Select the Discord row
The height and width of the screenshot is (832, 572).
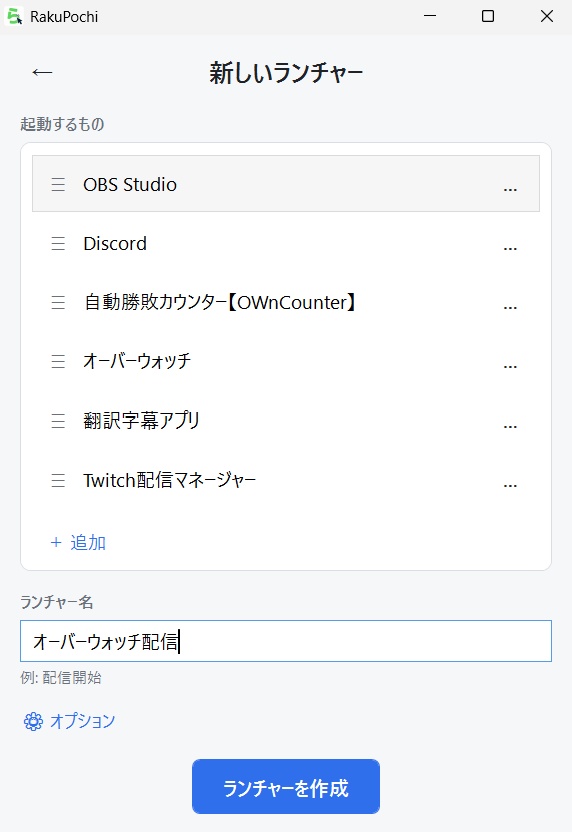(286, 244)
